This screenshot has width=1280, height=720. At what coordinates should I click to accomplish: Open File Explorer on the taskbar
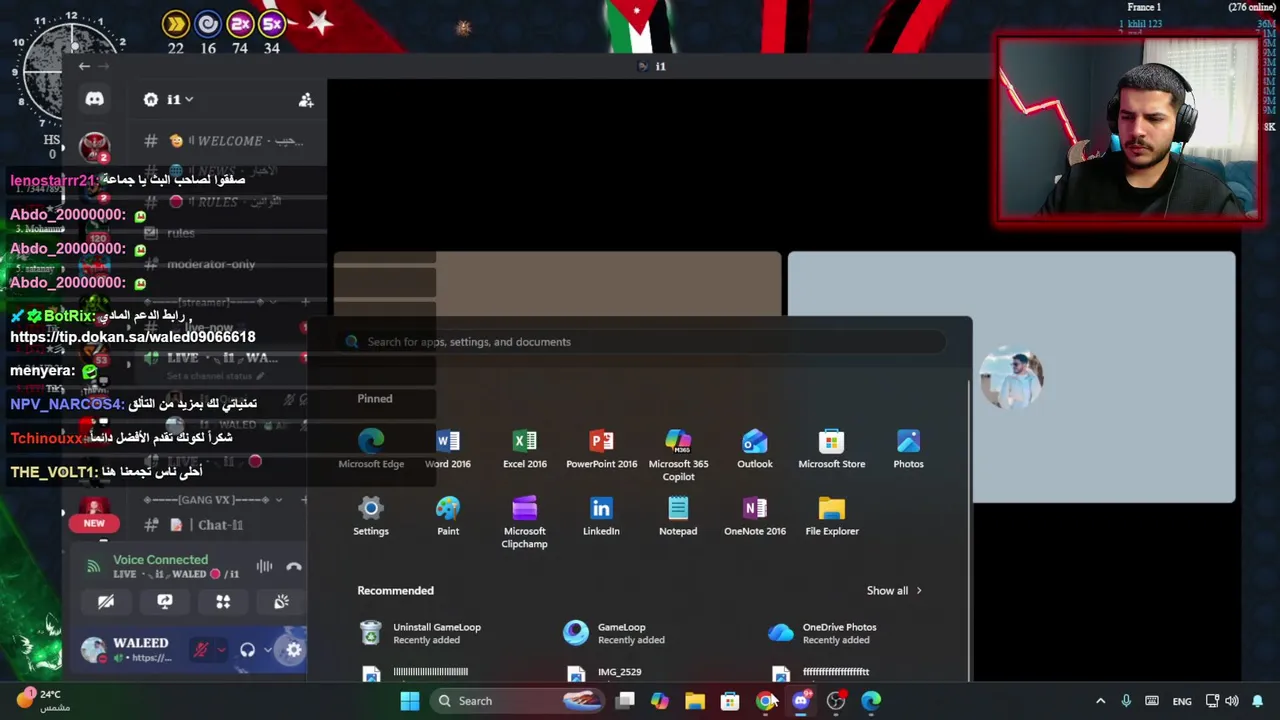695,701
